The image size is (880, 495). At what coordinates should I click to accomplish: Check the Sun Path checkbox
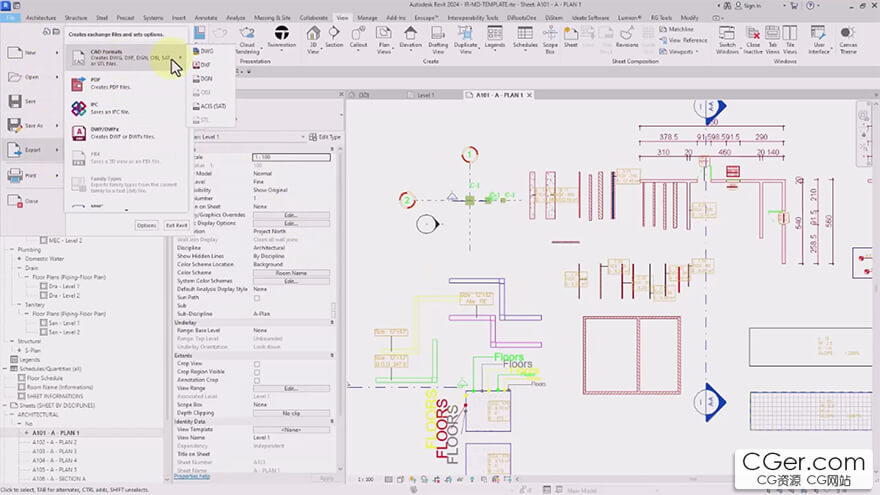257,297
